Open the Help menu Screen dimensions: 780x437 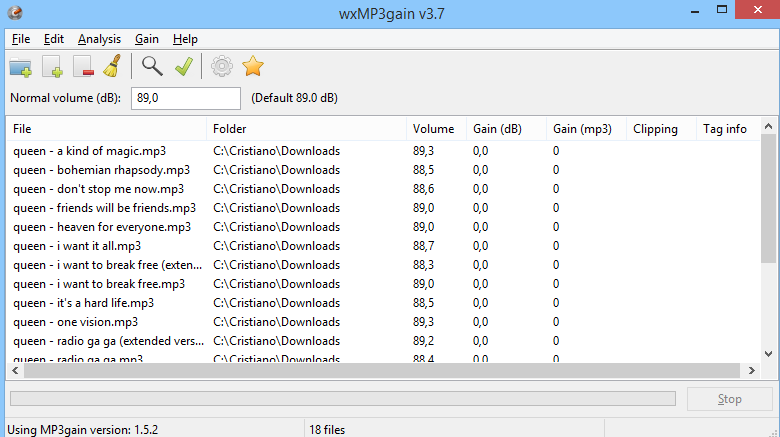click(185, 39)
